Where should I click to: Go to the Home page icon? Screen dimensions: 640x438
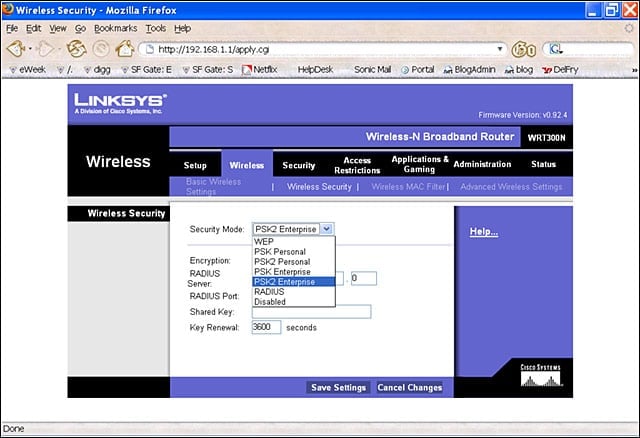tap(125, 49)
